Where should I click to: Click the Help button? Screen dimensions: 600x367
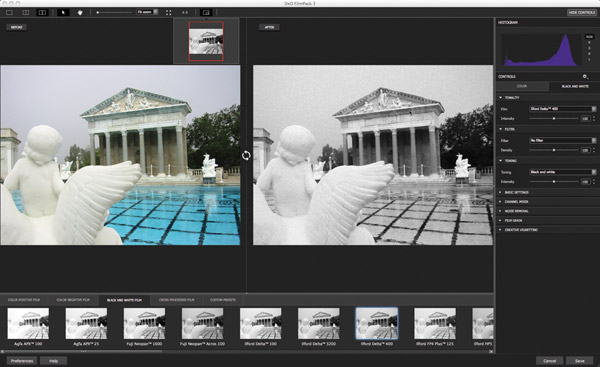click(54, 361)
